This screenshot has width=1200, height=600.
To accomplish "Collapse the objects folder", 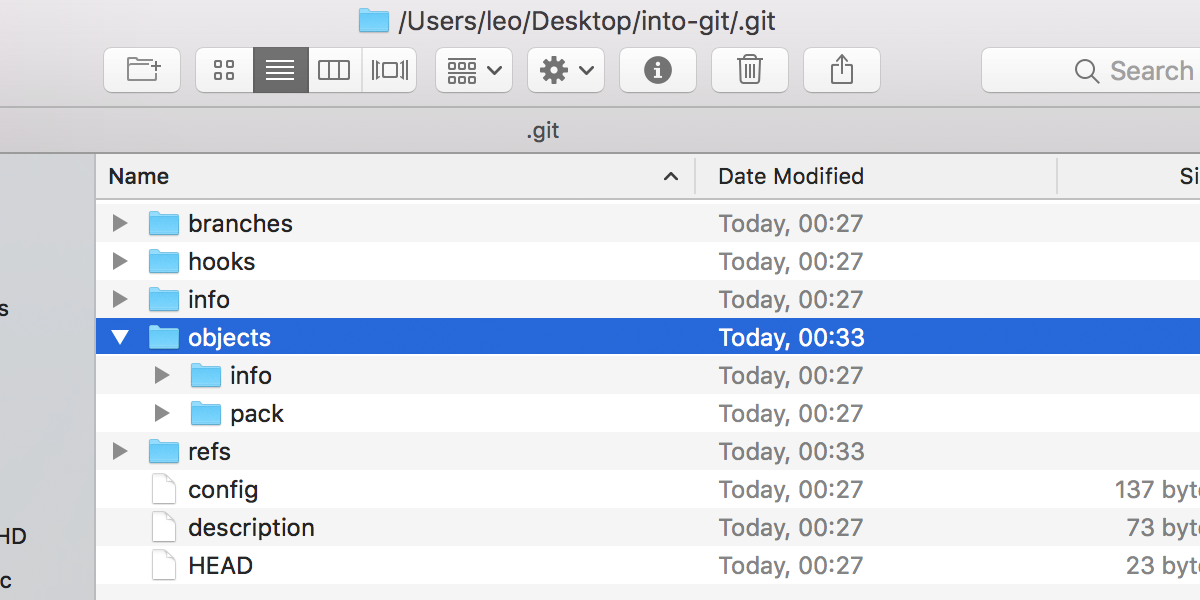I will (119, 337).
